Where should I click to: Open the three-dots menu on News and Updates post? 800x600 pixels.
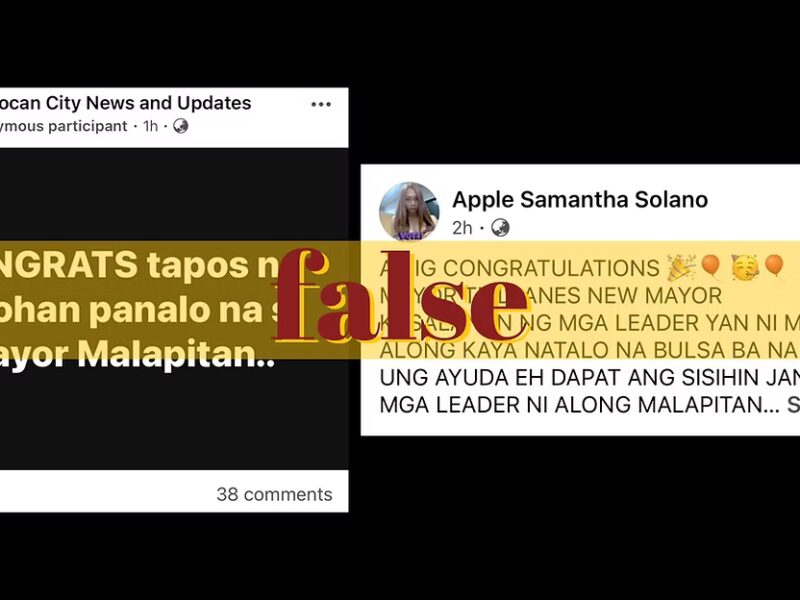[x=321, y=105]
